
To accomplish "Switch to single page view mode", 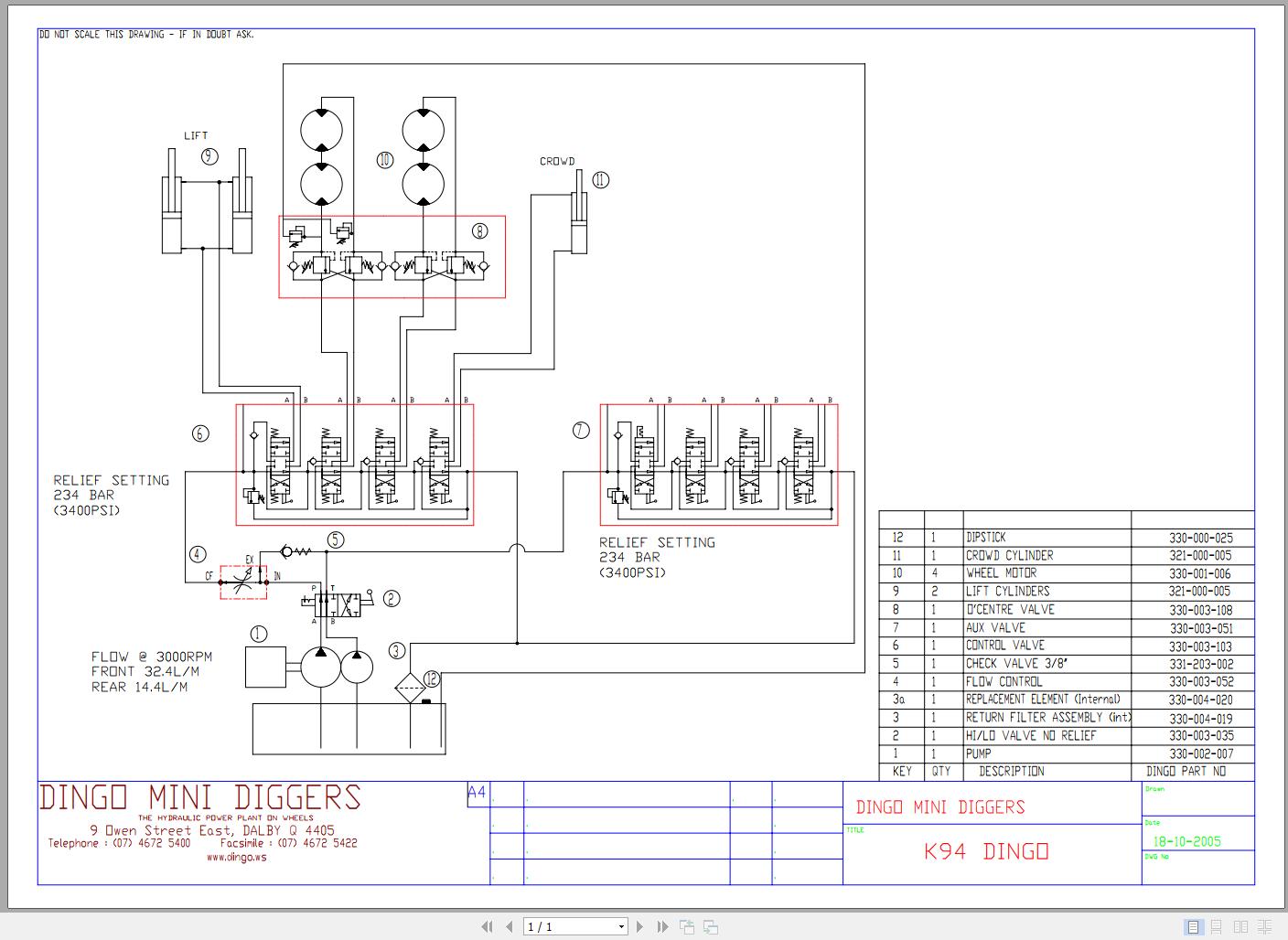I will pos(1194,926).
